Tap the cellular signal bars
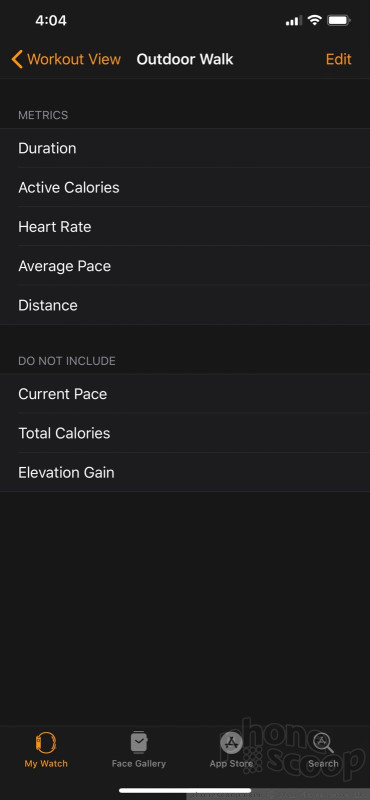Viewport: 370px width, 800px height. pyautogui.click(x=294, y=21)
